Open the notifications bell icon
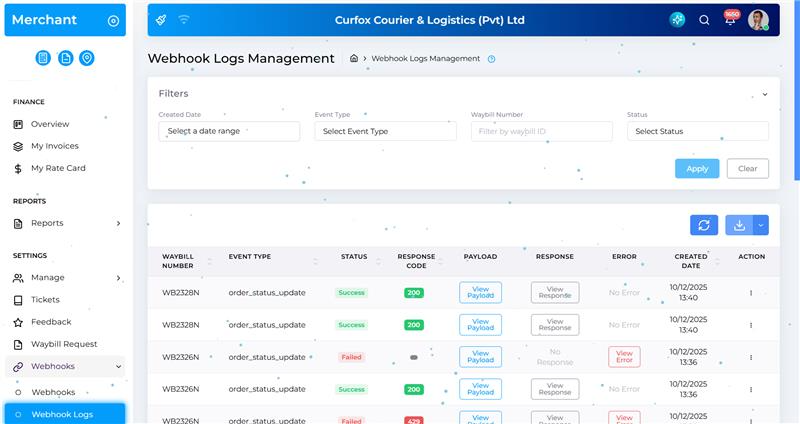The image size is (800, 424). [x=731, y=20]
